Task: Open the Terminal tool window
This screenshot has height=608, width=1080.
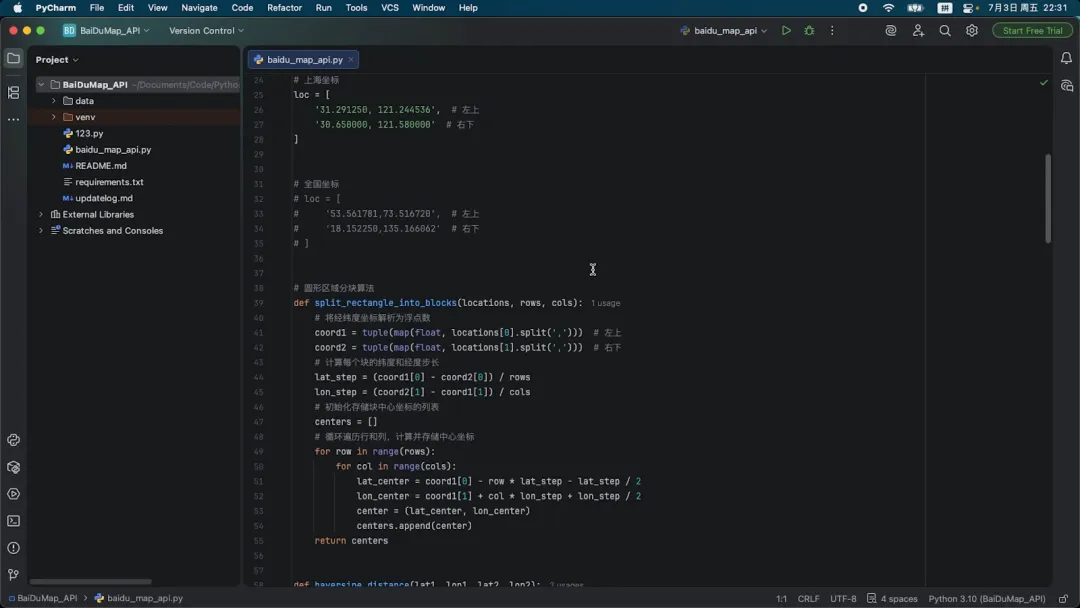Action: (x=13, y=521)
